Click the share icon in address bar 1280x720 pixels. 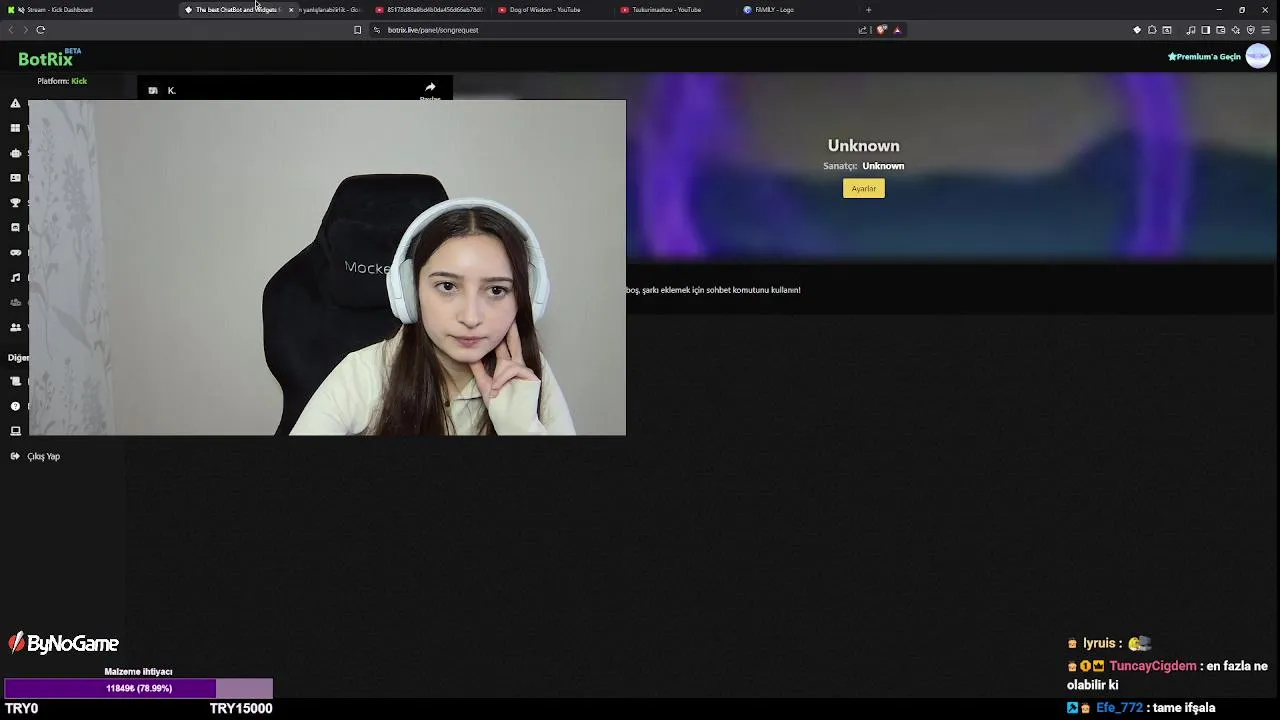click(862, 30)
